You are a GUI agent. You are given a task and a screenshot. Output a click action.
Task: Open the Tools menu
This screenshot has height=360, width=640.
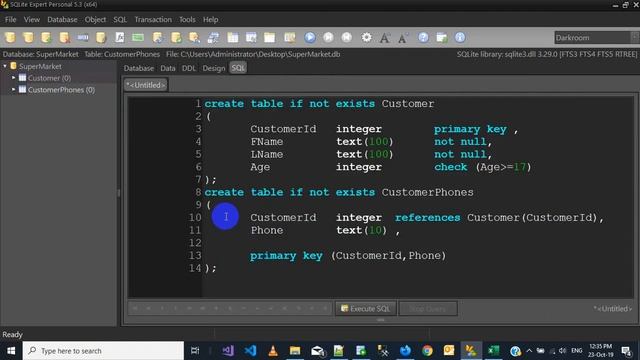(x=187, y=20)
